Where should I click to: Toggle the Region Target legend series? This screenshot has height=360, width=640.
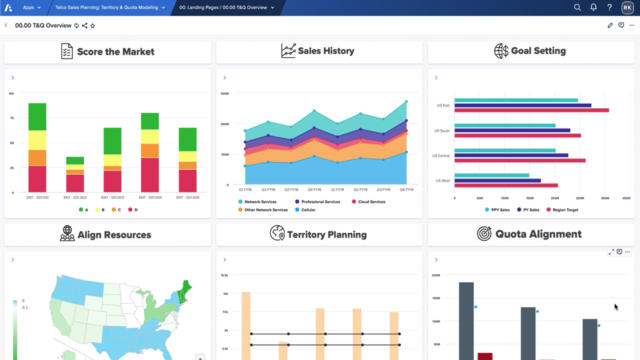(562, 209)
